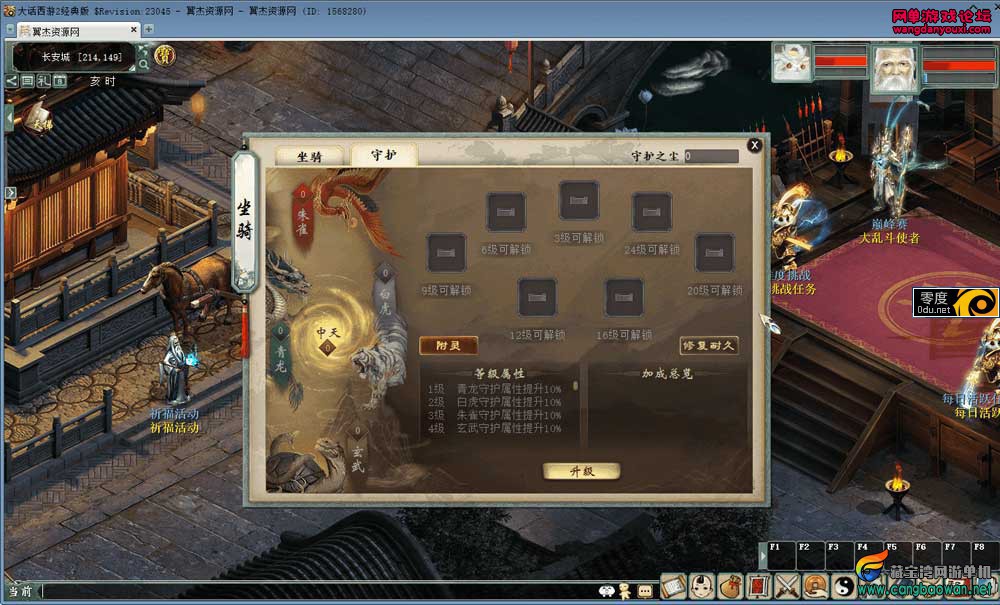Click the 坐骑 side scroll label
Viewport: 1000px width, 605px height.
coord(244,220)
